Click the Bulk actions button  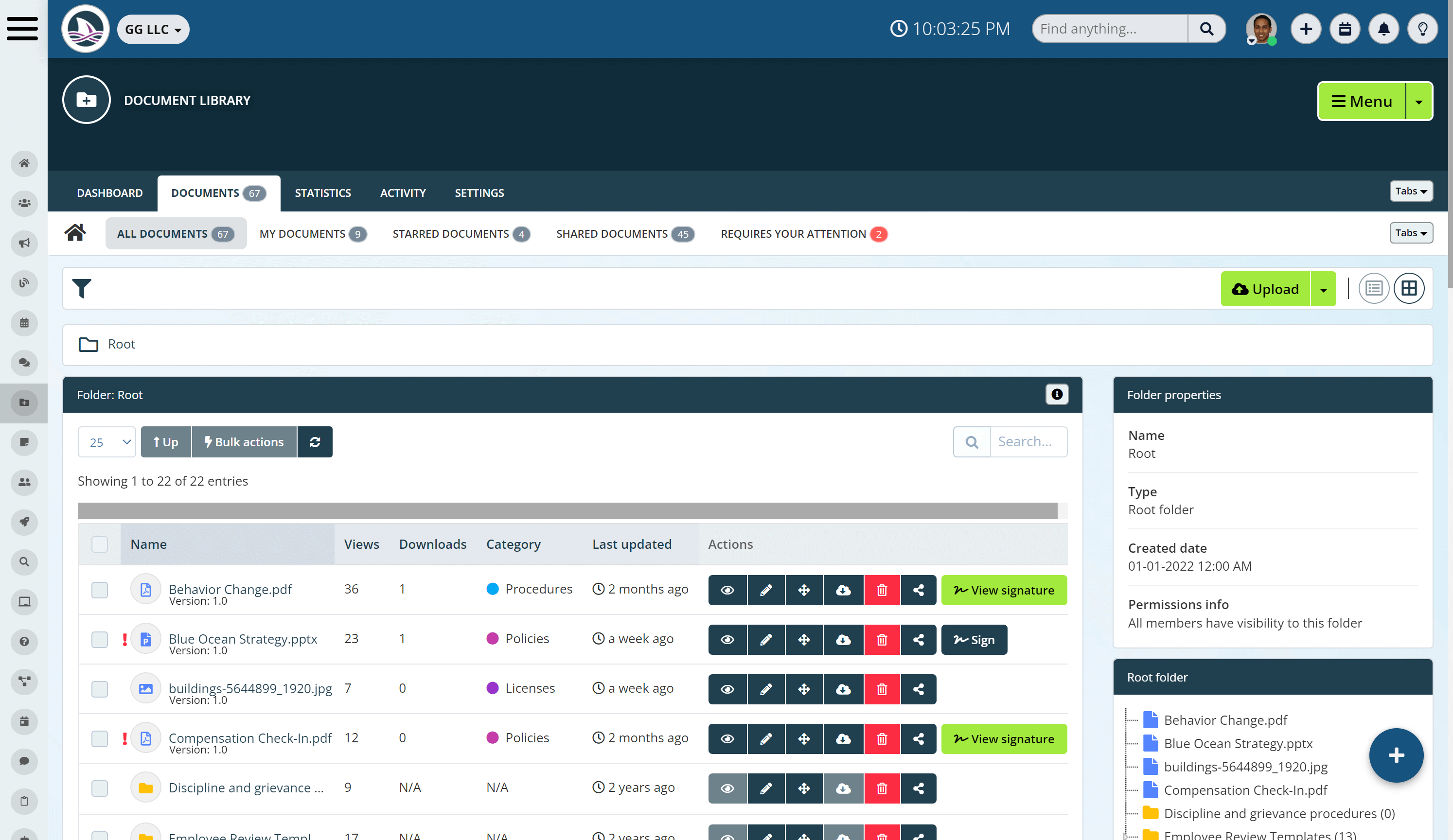244,442
